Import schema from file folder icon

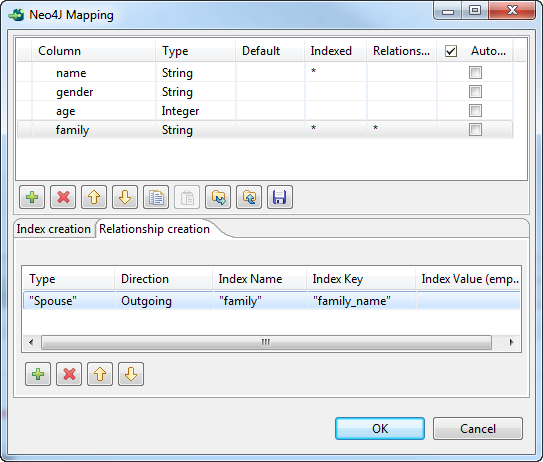(218, 197)
